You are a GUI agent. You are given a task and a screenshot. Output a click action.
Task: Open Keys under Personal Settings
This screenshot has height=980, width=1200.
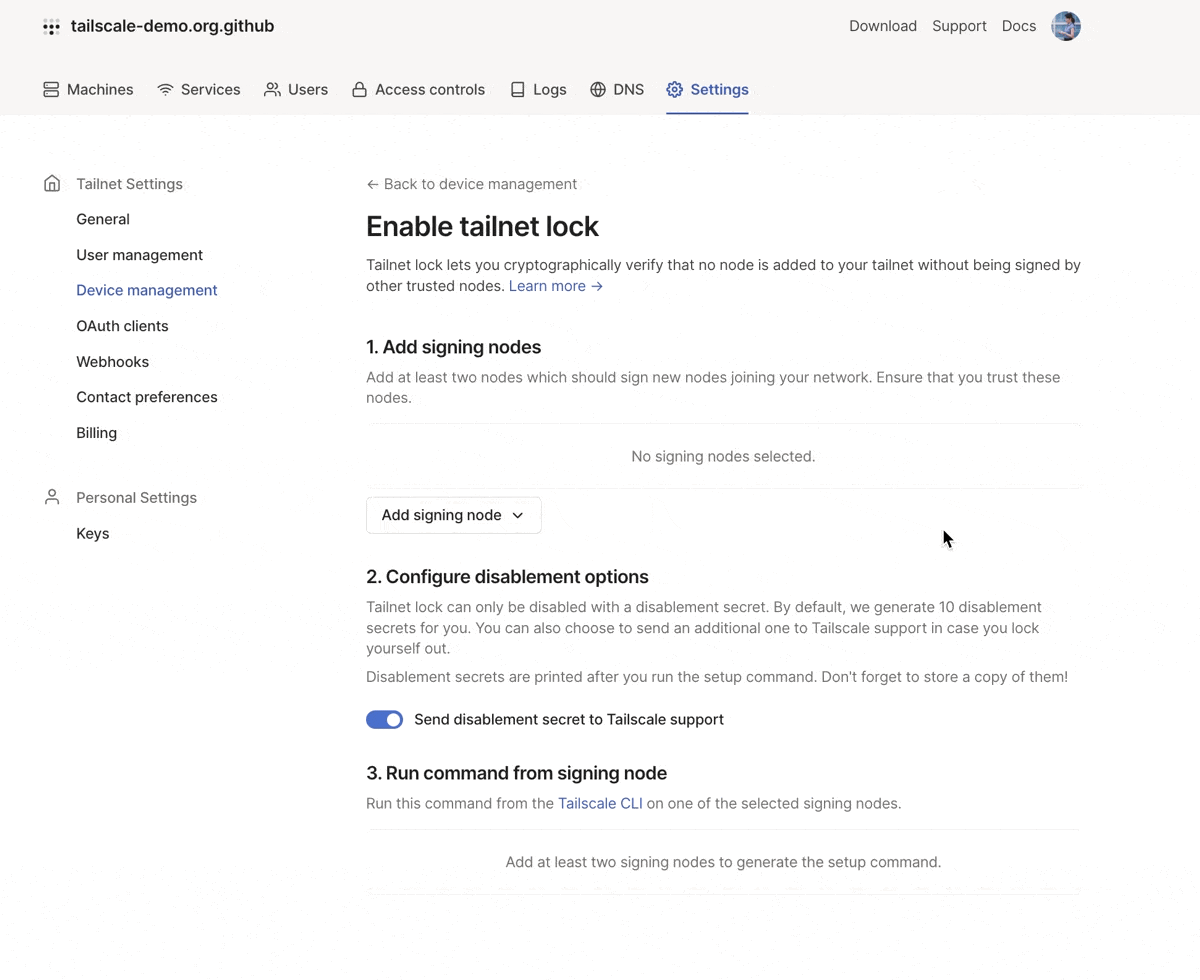tap(93, 534)
